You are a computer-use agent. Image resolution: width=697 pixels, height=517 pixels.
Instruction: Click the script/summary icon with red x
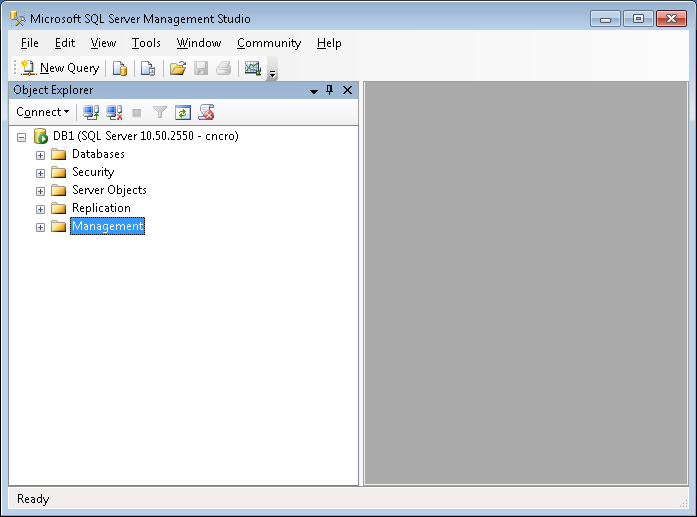coord(206,112)
